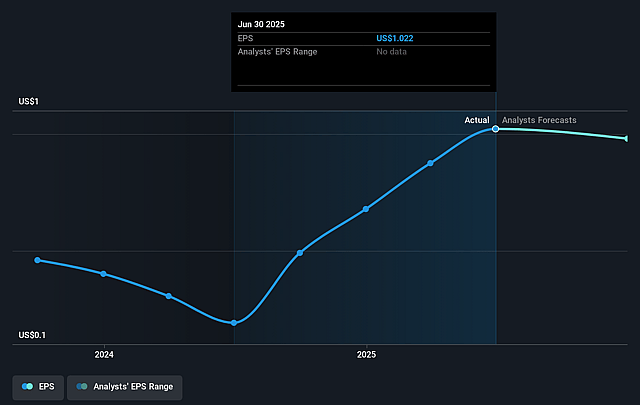Click the Analysts Forecasts label

pyautogui.click(x=539, y=120)
